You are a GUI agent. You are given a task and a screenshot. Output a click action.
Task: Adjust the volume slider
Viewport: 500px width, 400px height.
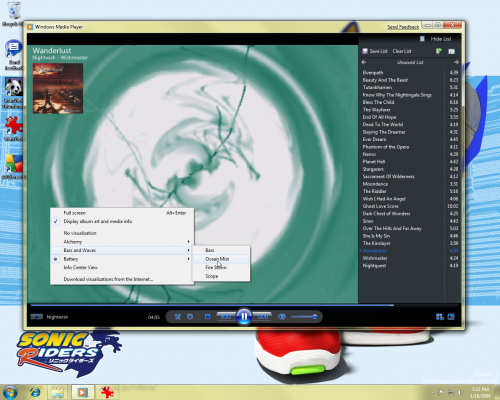(x=303, y=317)
